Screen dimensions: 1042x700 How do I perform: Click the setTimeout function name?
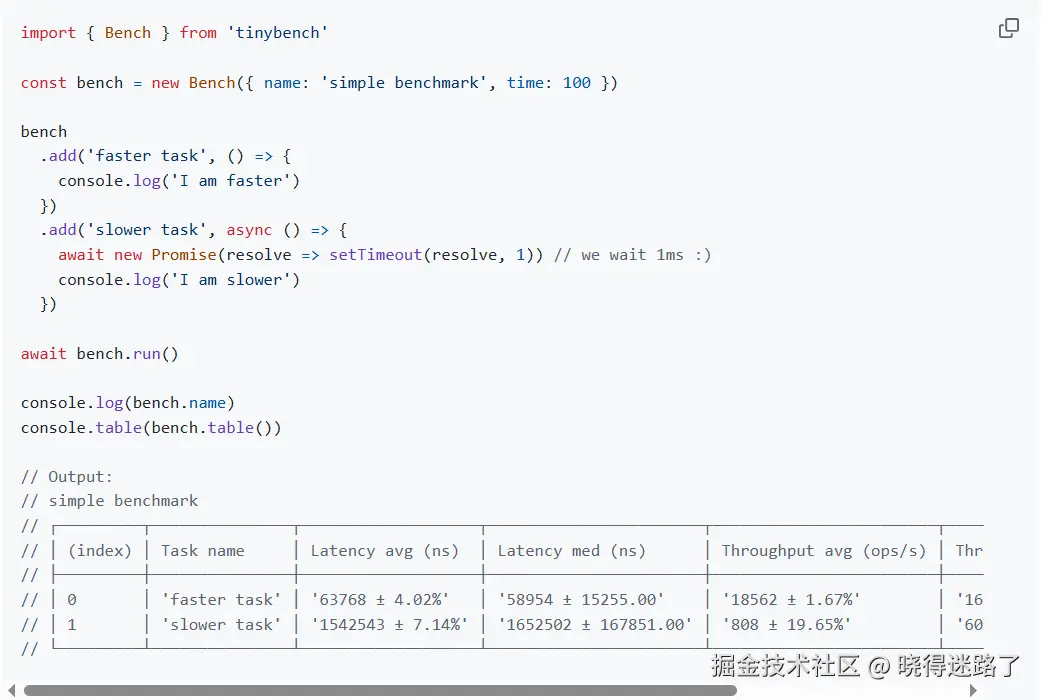pyautogui.click(x=375, y=255)
